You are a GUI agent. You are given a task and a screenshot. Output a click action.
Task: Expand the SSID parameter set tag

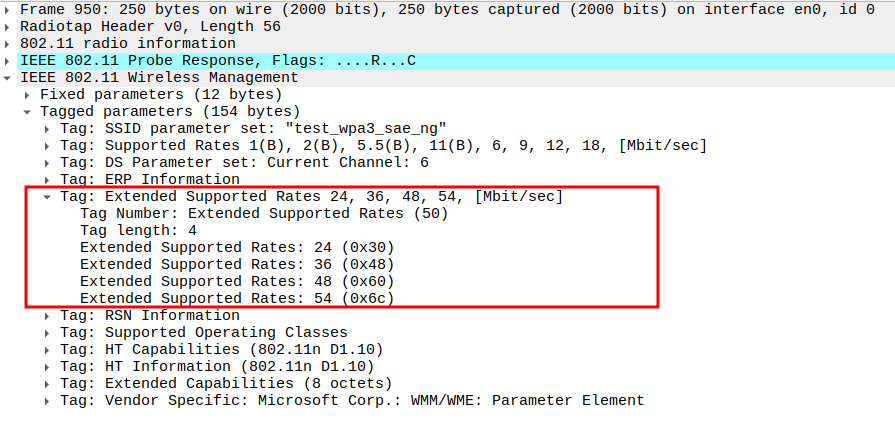click(48, 129)
